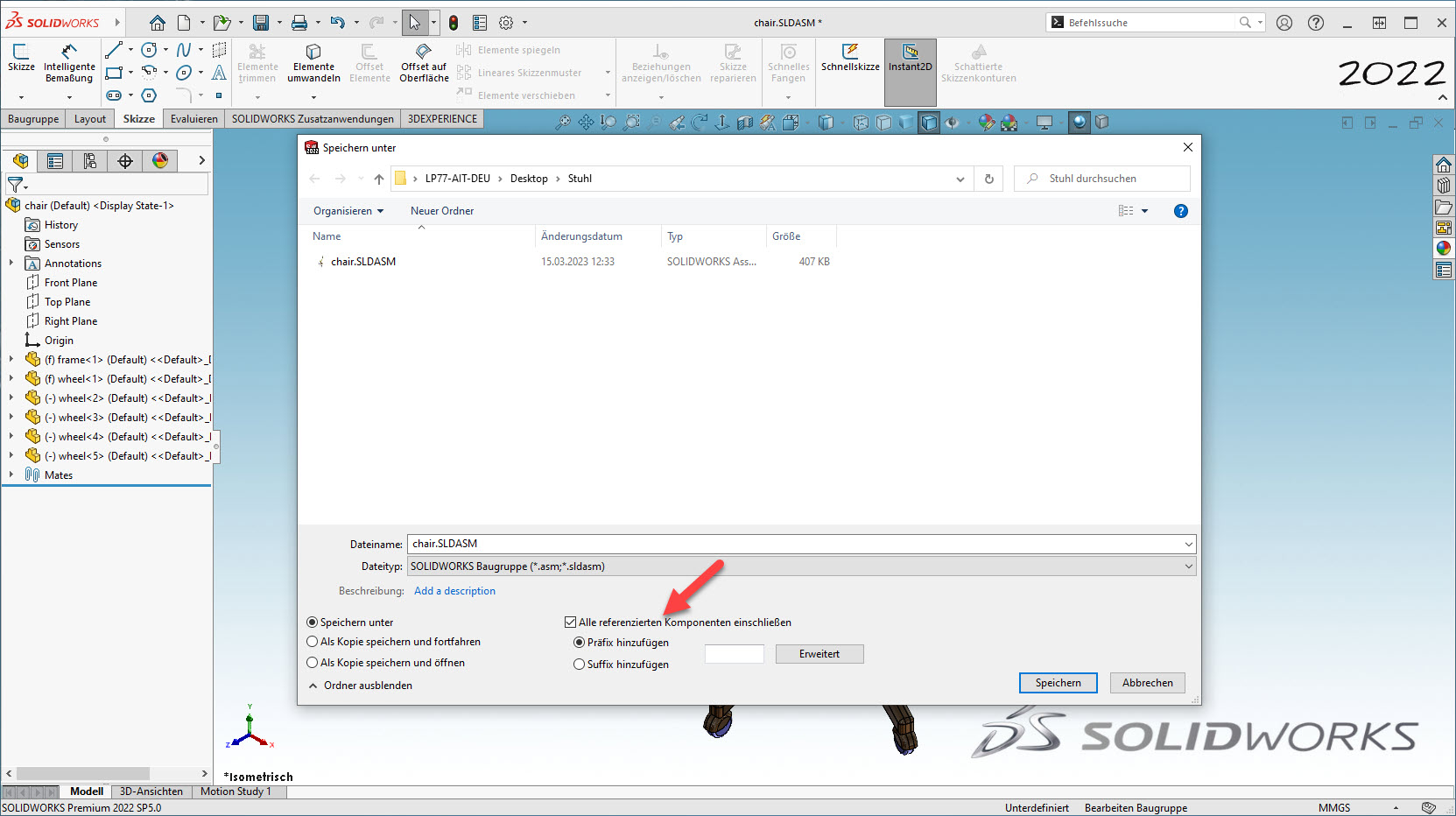Image resolution: width=1456 pixels, height=816 pixels.
Task: Click Neuer Ordner in the save dialog
Action: pyautogui.click(x=442, y=211)
